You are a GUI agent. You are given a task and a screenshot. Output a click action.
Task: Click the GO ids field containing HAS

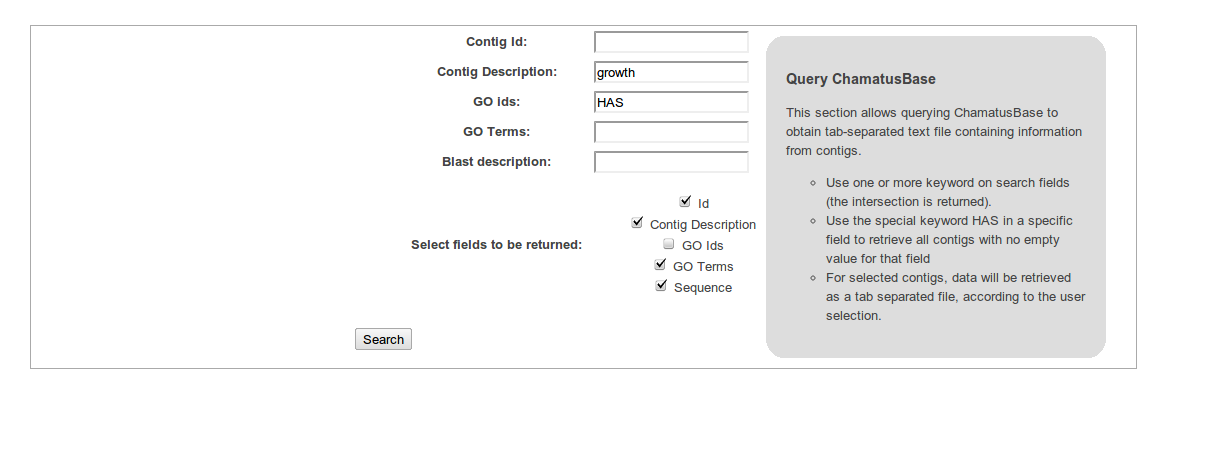coord(671,102)
